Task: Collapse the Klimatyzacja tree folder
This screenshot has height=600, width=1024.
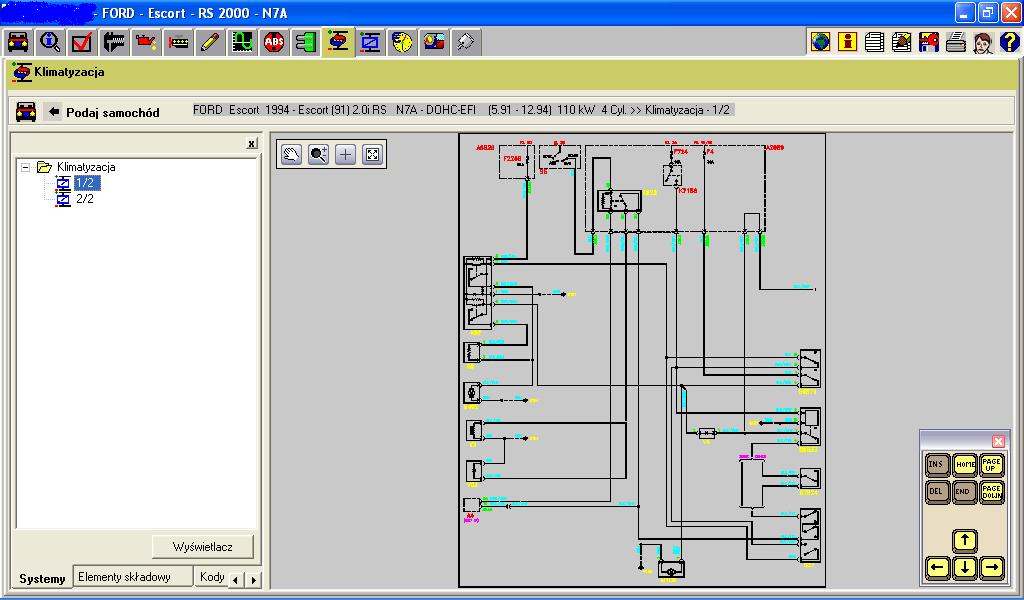Action: pos(25,168)
